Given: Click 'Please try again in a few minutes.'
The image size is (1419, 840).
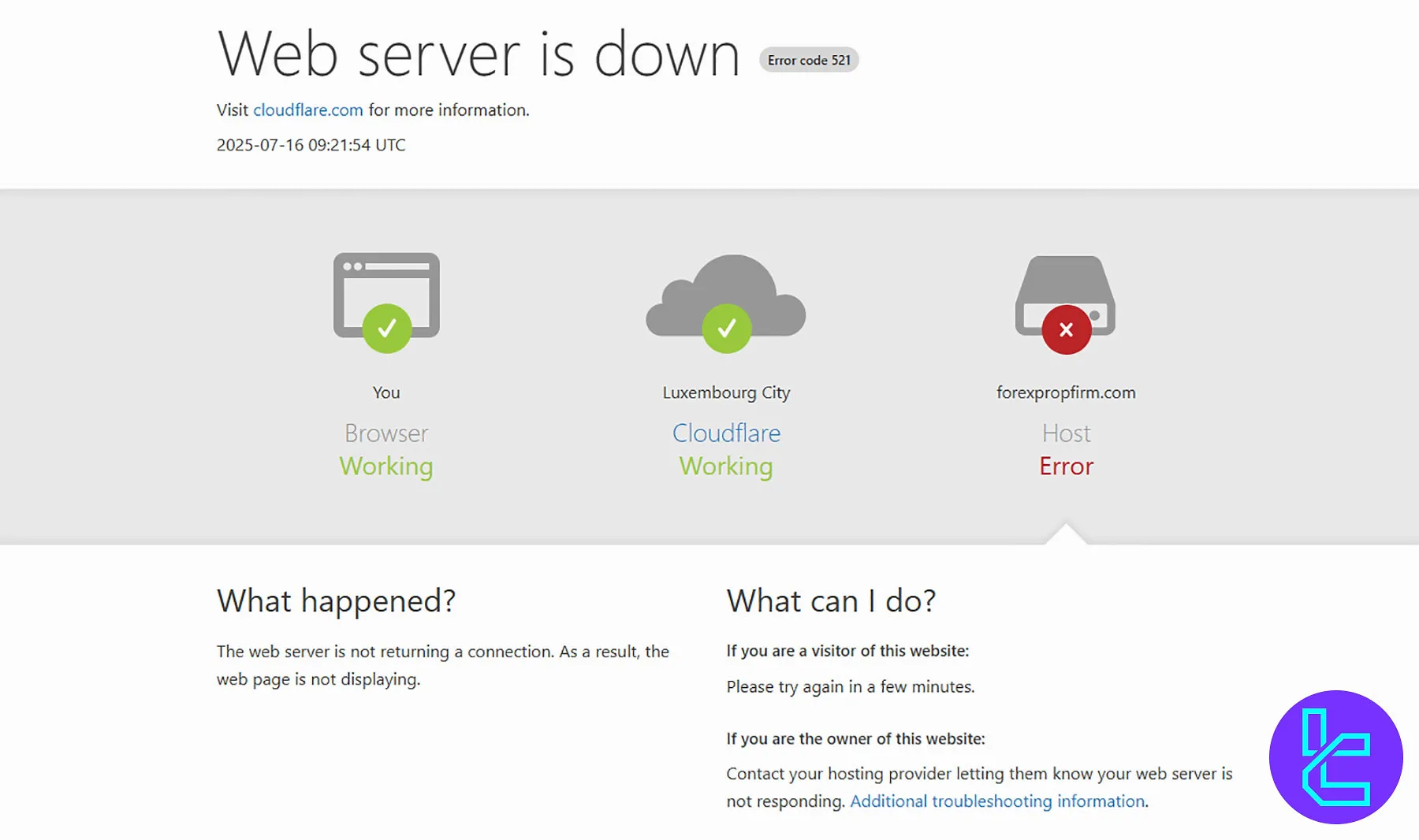Looking at the screenshot, I should pyautogui.click(x=851, y=687).
